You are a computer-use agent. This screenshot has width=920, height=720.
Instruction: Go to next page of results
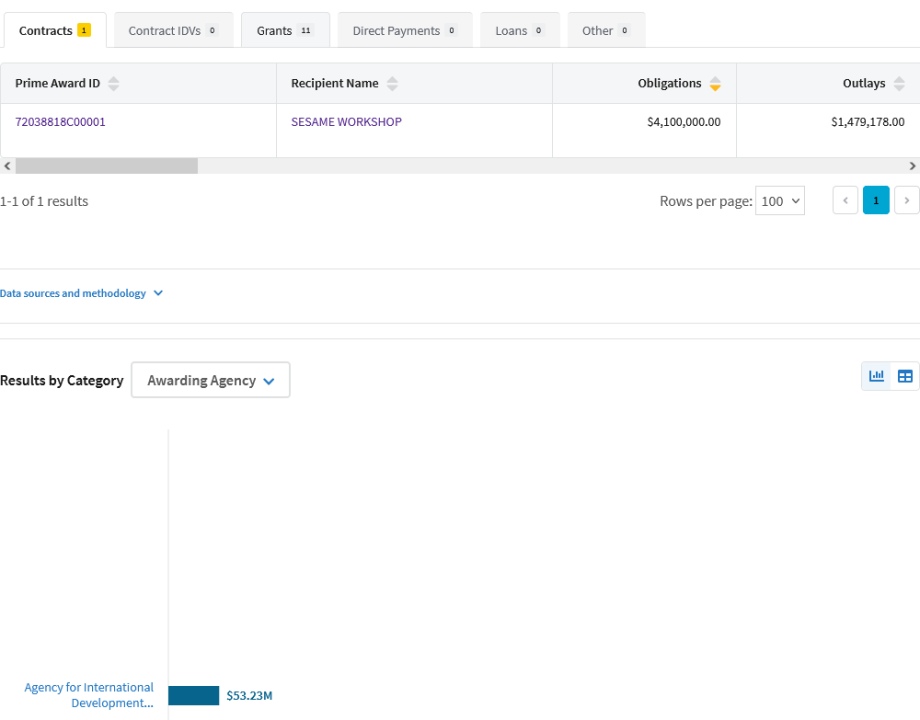tap(907, 201)
